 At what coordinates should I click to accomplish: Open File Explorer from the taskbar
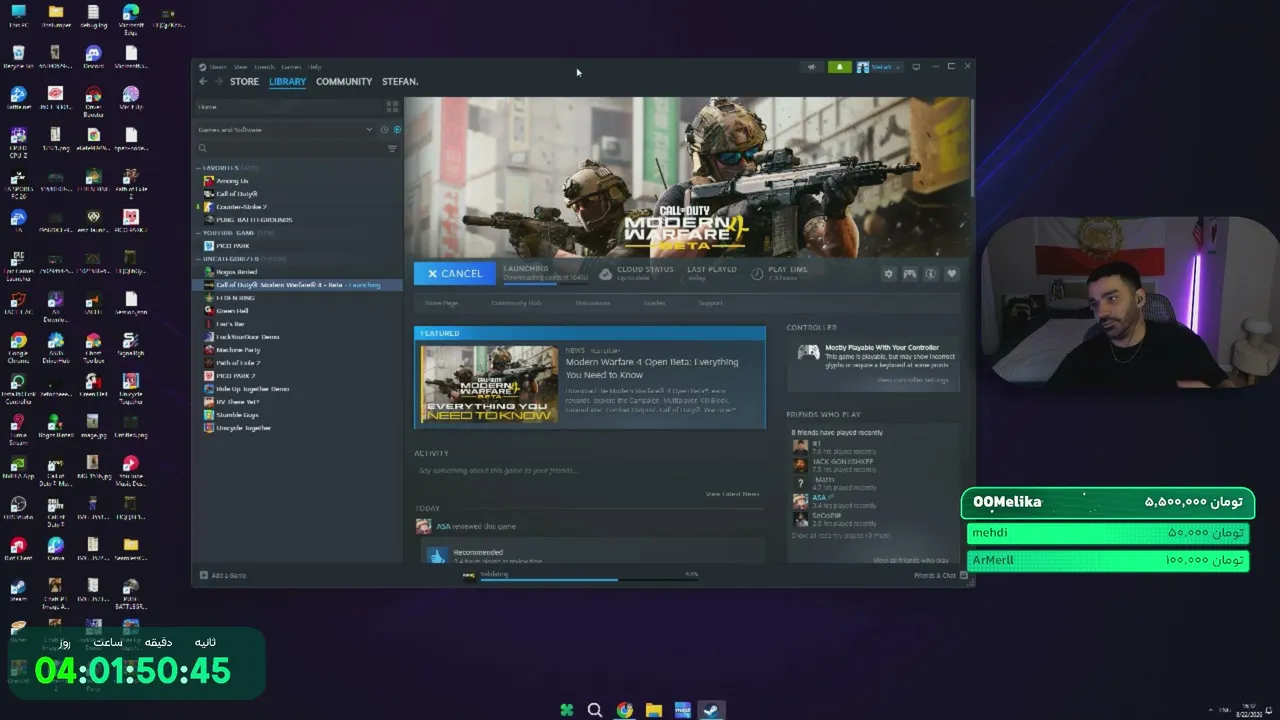(x=654, y=710)
